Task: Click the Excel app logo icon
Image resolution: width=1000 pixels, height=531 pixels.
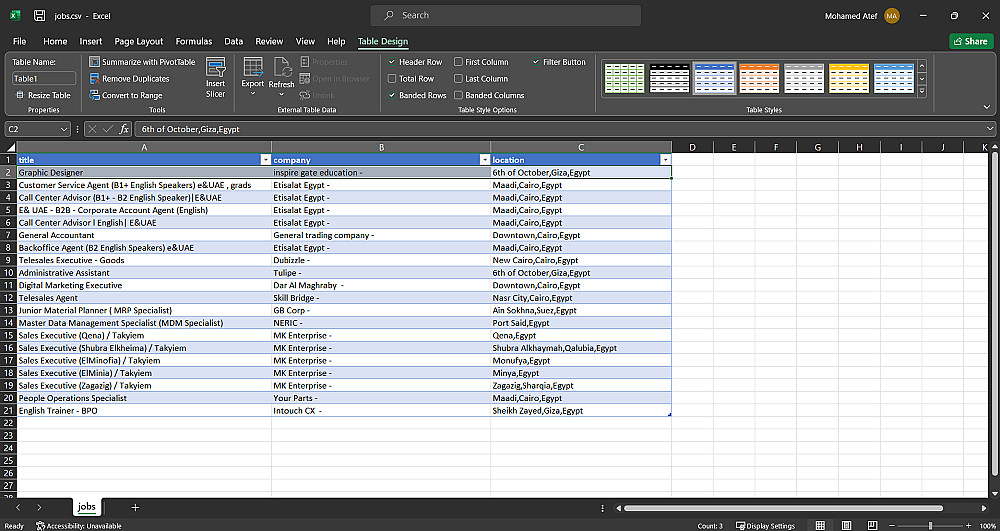Action: tap(15, 15)
